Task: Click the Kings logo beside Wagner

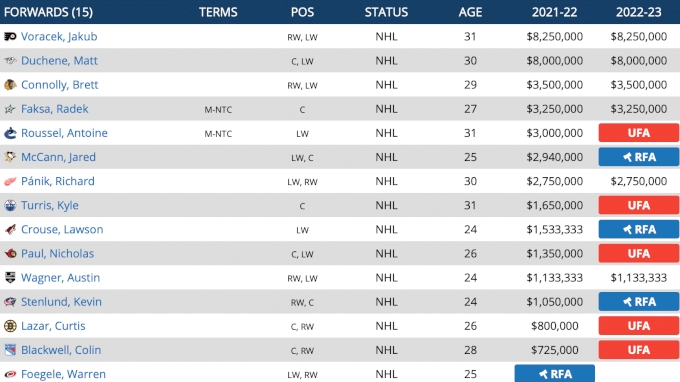Action: pos(10,278)
